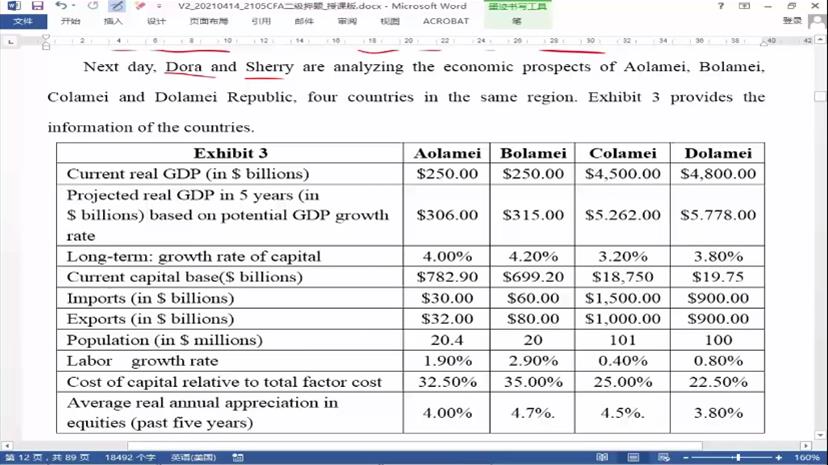828x465 pixels.
Task: Click the 'Dolamei' column header
Action: [x=718, y=153]
